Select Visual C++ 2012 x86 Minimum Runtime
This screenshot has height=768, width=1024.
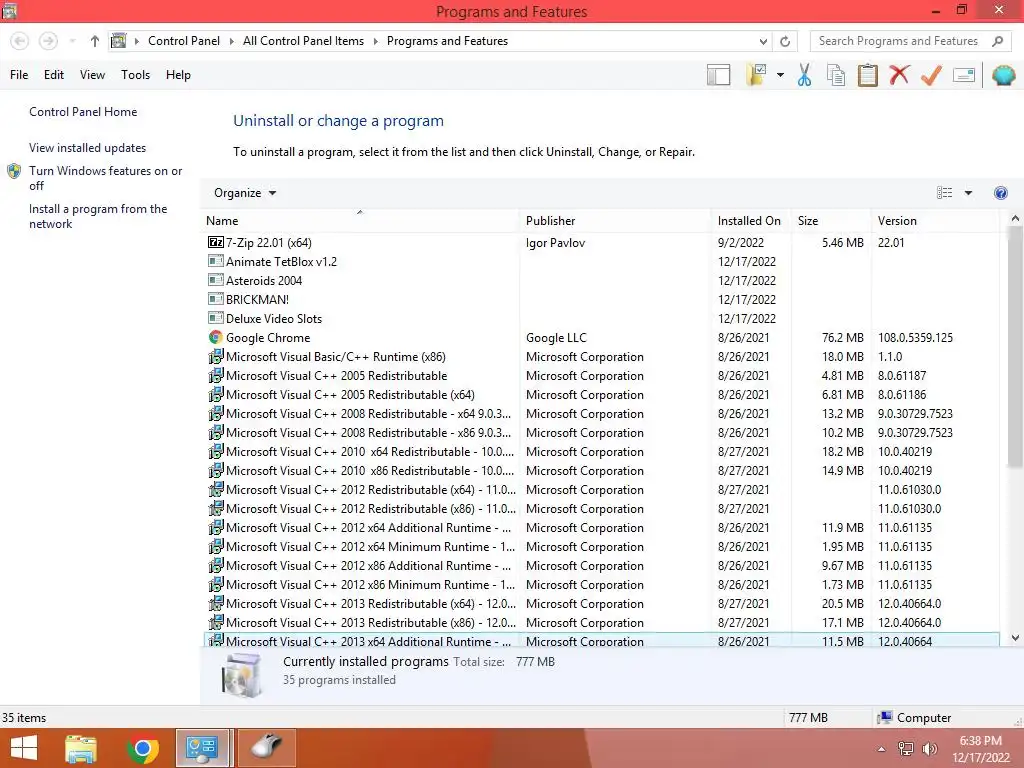click(601, 584)
